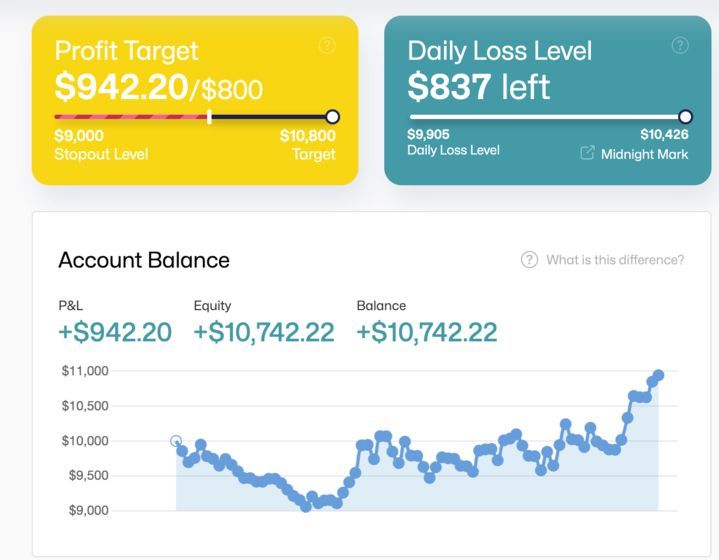719x560 pixels.
Task: Click the Balance value under Balance label
Action: (x=426, y=332)
